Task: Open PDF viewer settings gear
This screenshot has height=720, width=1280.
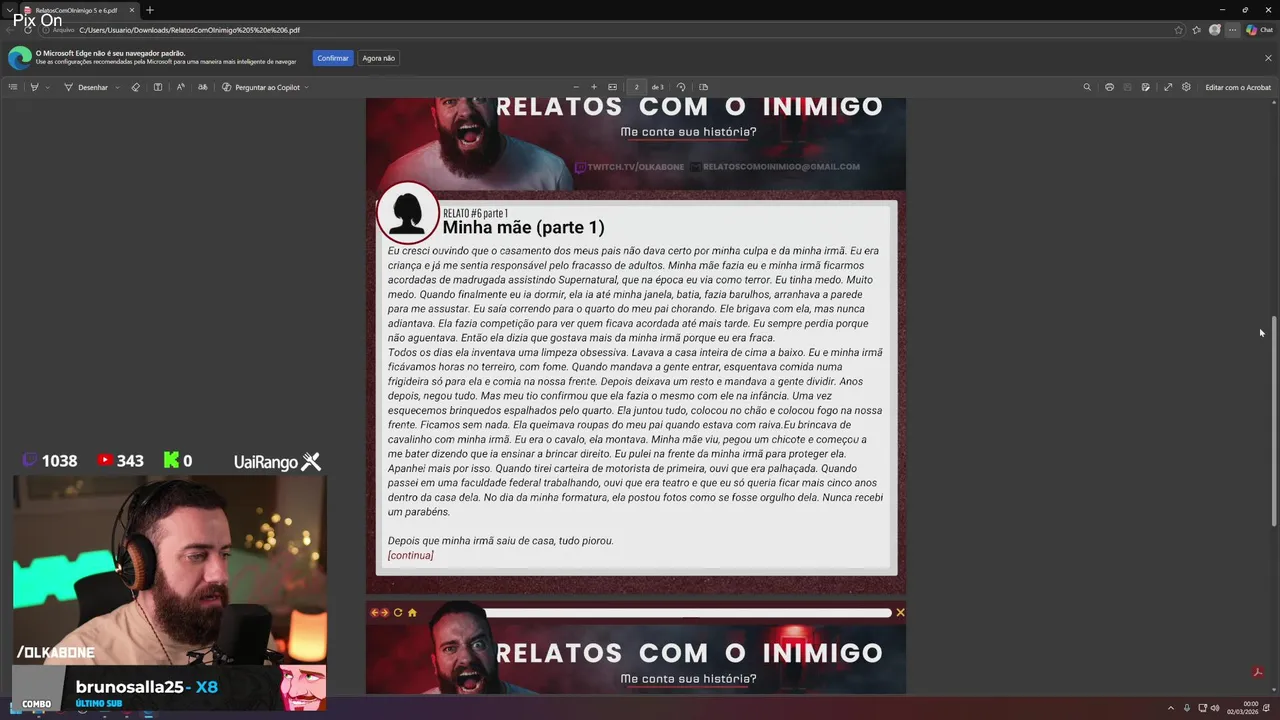Action: 1186,87
